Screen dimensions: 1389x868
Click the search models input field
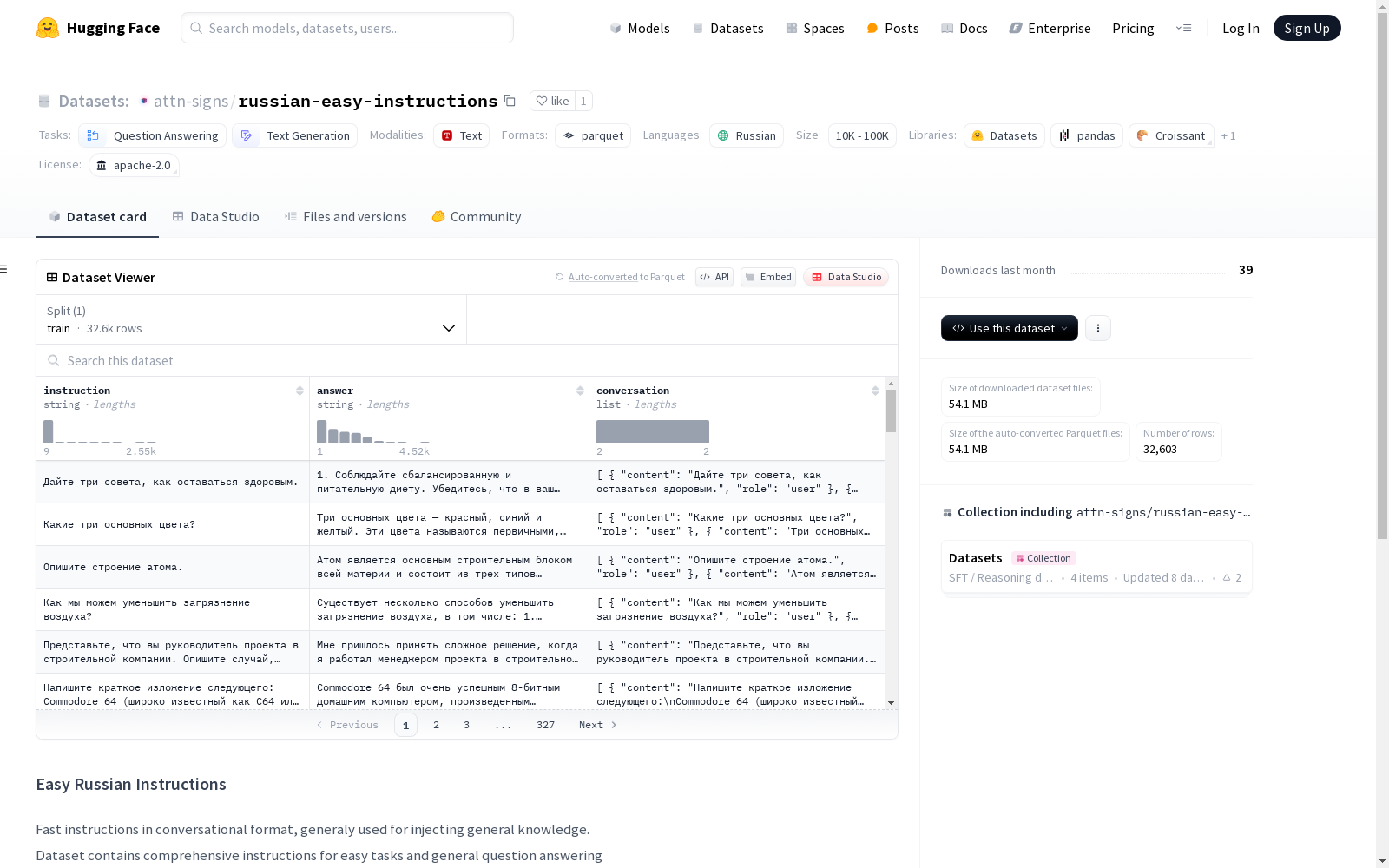click(347, 28)
